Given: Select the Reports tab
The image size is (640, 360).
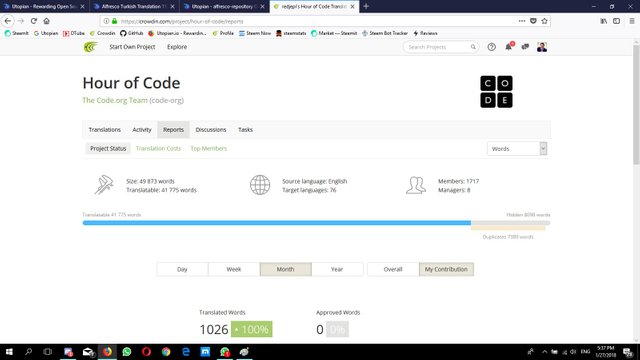Looking at the screenshot, I should pos(173,129).
